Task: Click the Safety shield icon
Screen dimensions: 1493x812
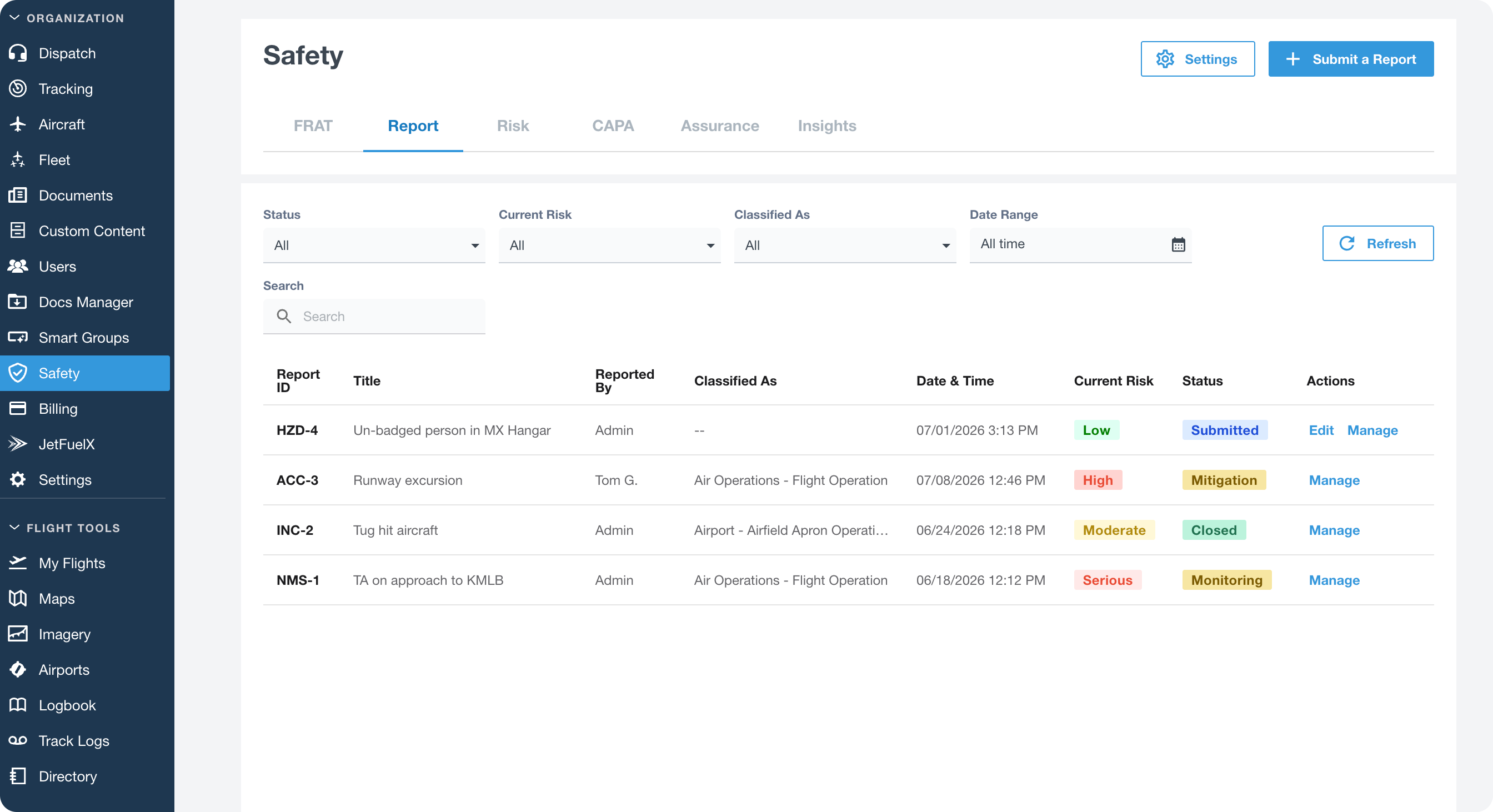Action: 18,373
